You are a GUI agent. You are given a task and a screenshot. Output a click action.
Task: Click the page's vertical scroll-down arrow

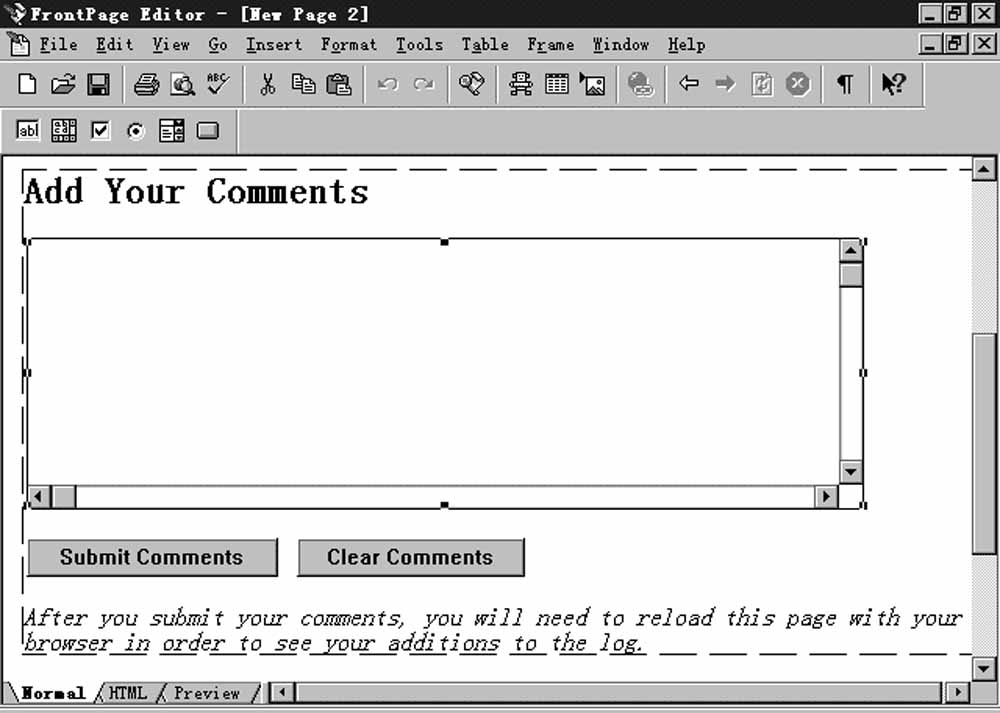(x=983, y=668)
